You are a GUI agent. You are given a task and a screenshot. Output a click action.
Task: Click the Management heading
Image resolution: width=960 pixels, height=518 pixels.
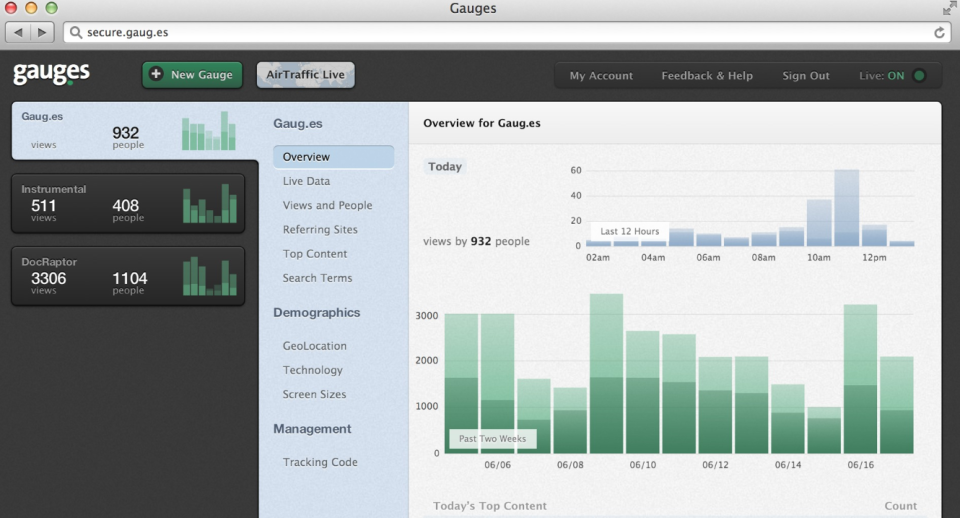point(312,429)
